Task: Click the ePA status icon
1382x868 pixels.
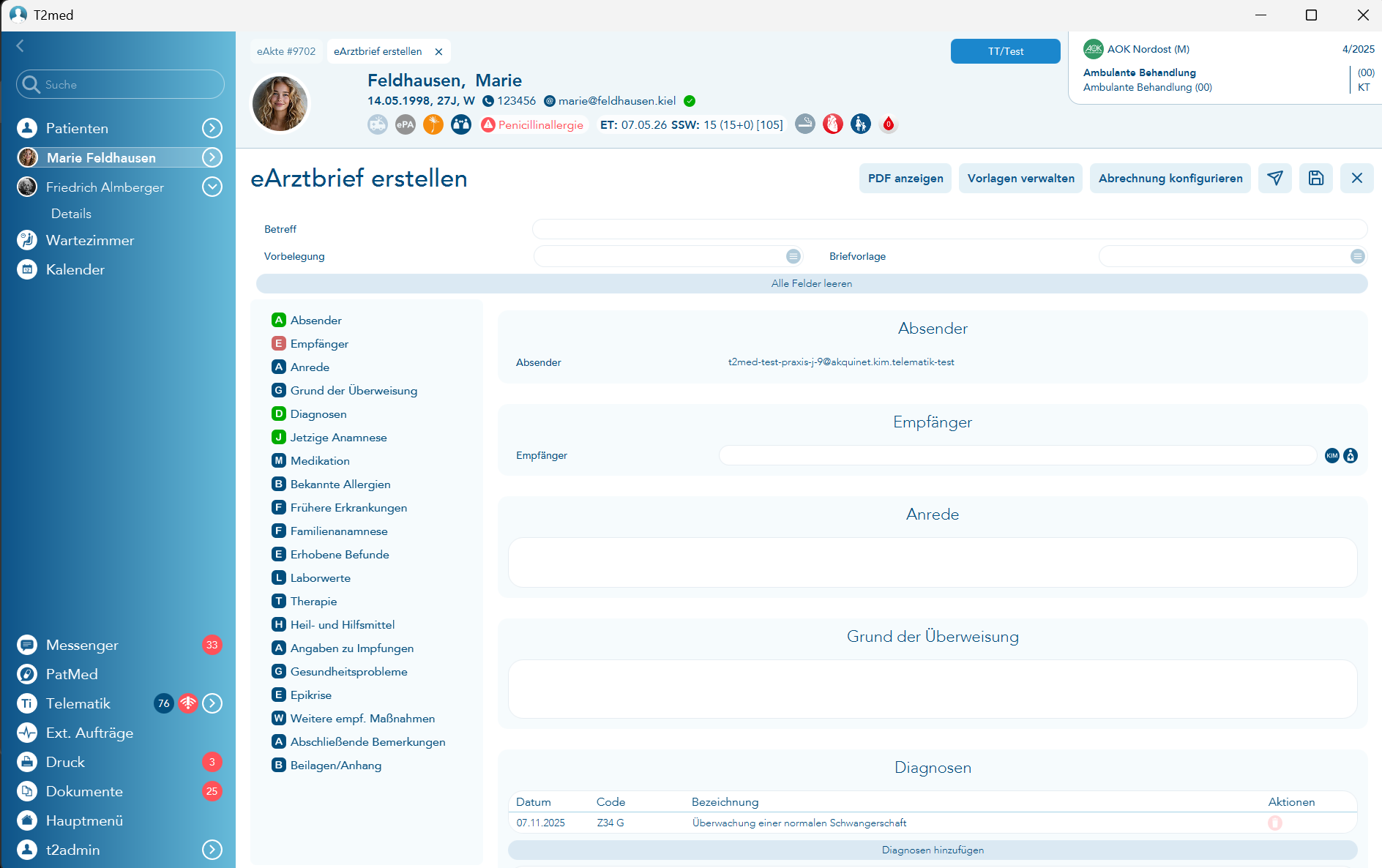Action: (x=405, y=124)
